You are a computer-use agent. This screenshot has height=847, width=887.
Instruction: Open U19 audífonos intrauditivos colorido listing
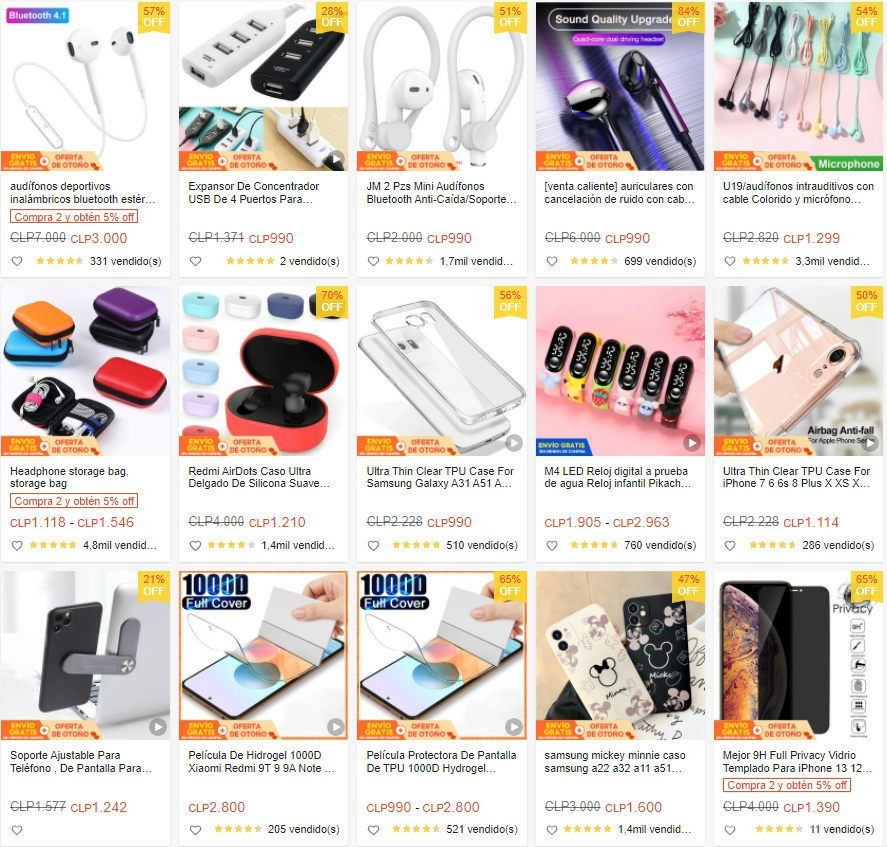coord(798,192)
